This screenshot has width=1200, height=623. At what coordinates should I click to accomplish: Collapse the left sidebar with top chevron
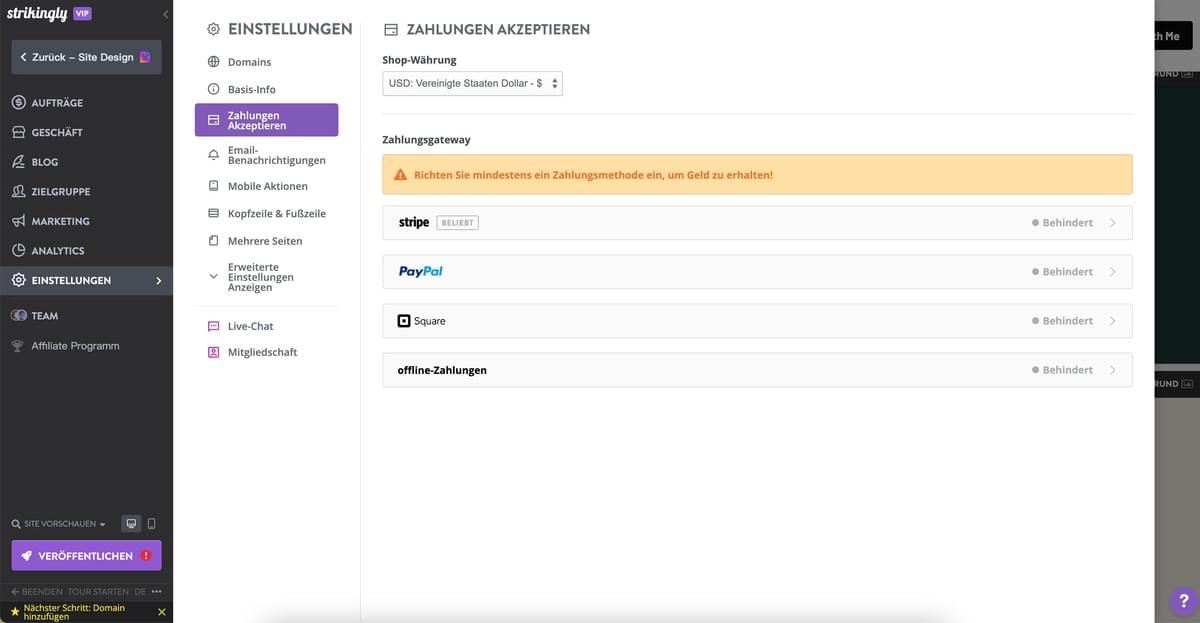tap(165, 14)
